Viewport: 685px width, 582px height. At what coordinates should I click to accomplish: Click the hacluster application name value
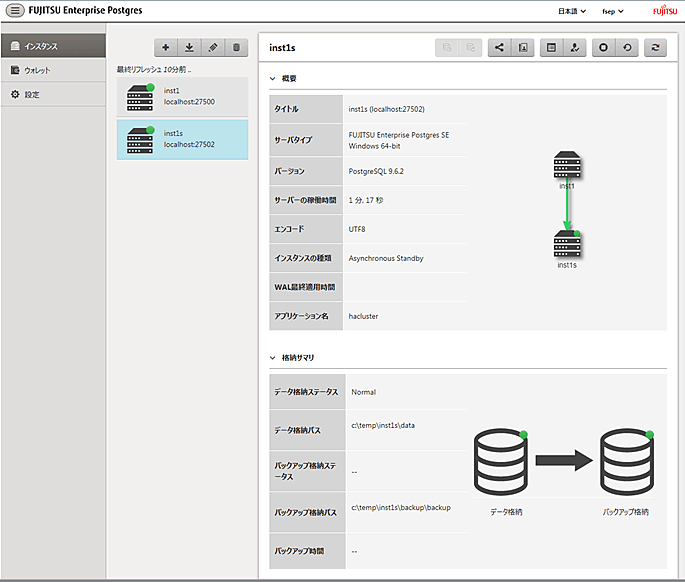tap(363, 316)
